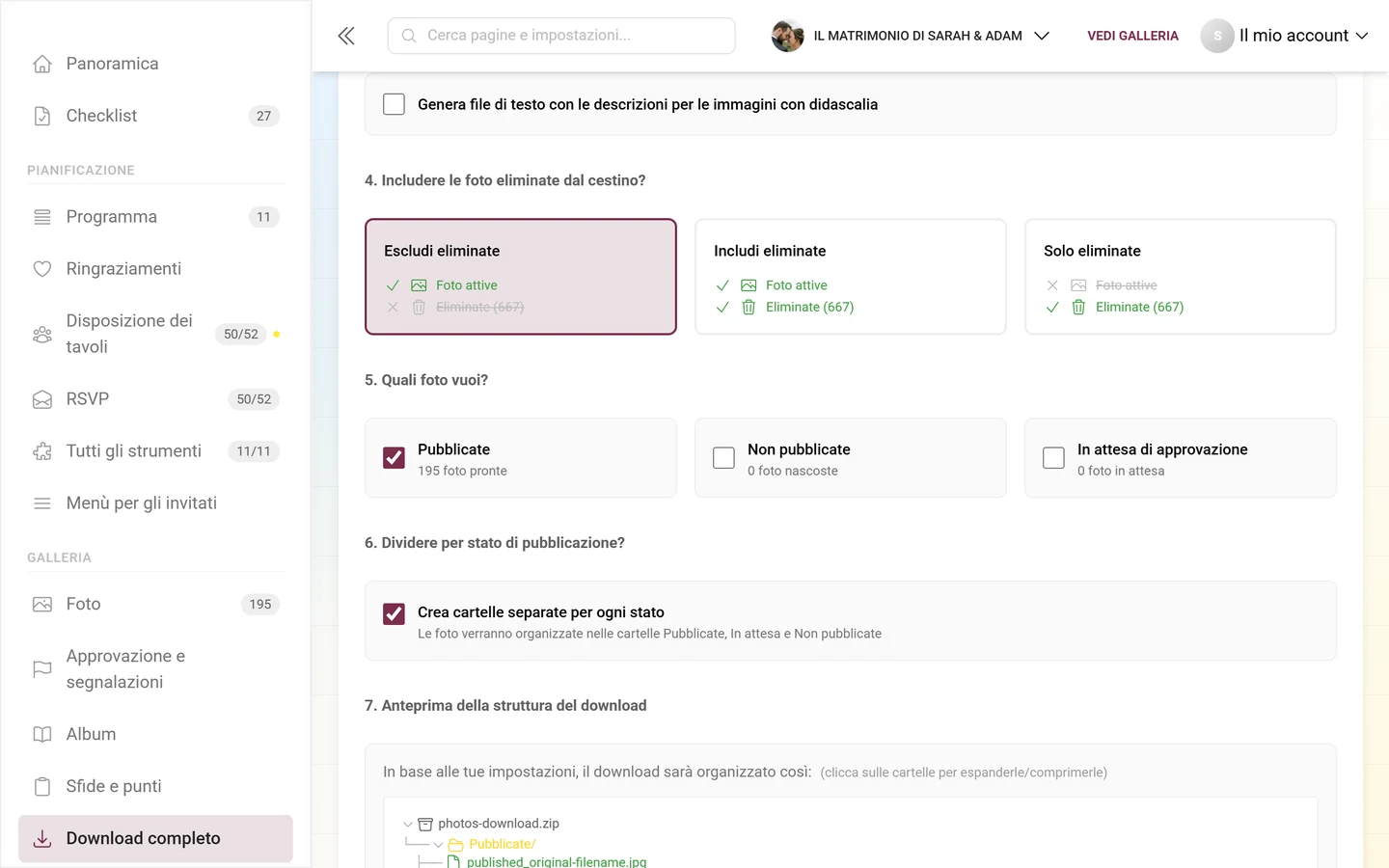This screenshot has width=1389, height=868.
Task: Click the Download completo download icon
Action: tap(42, 839)
